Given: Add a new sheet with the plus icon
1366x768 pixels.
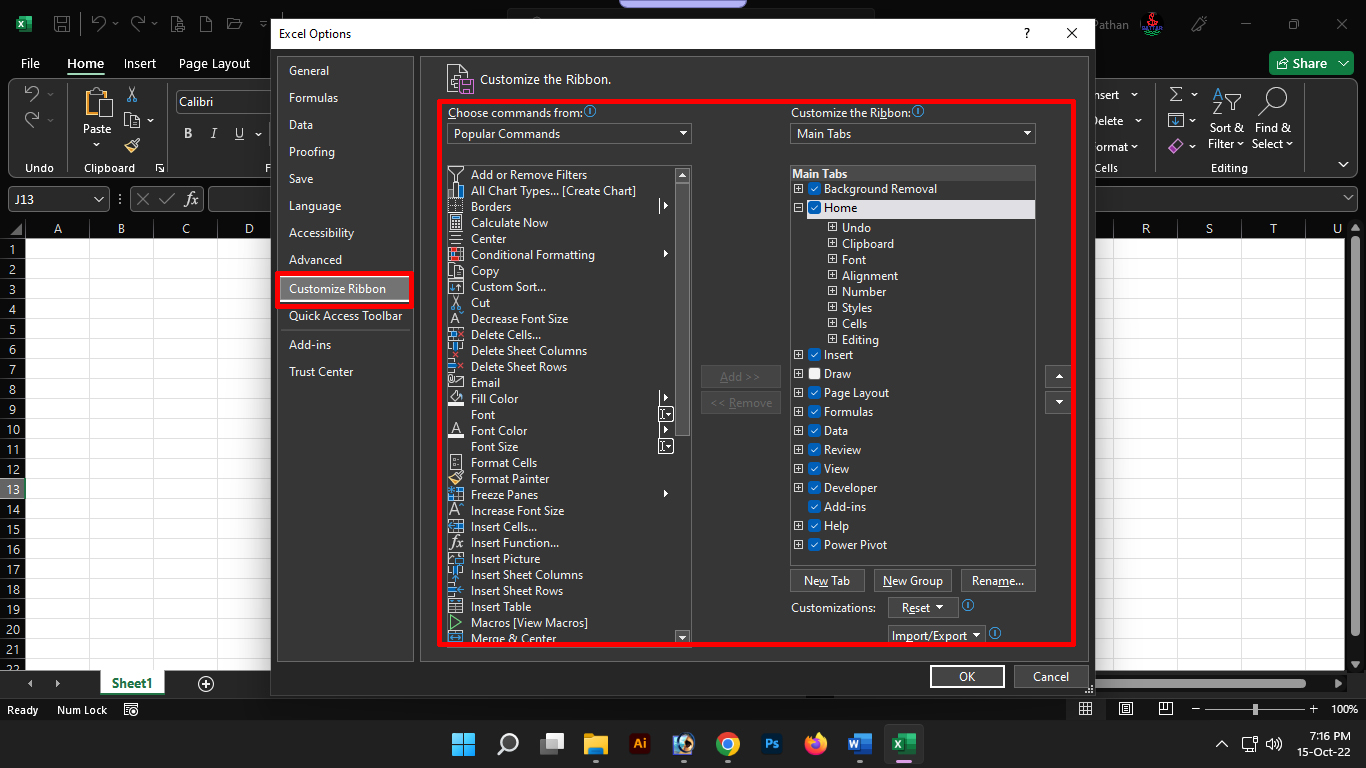Looking at the screenshot, I should [206, 684].
